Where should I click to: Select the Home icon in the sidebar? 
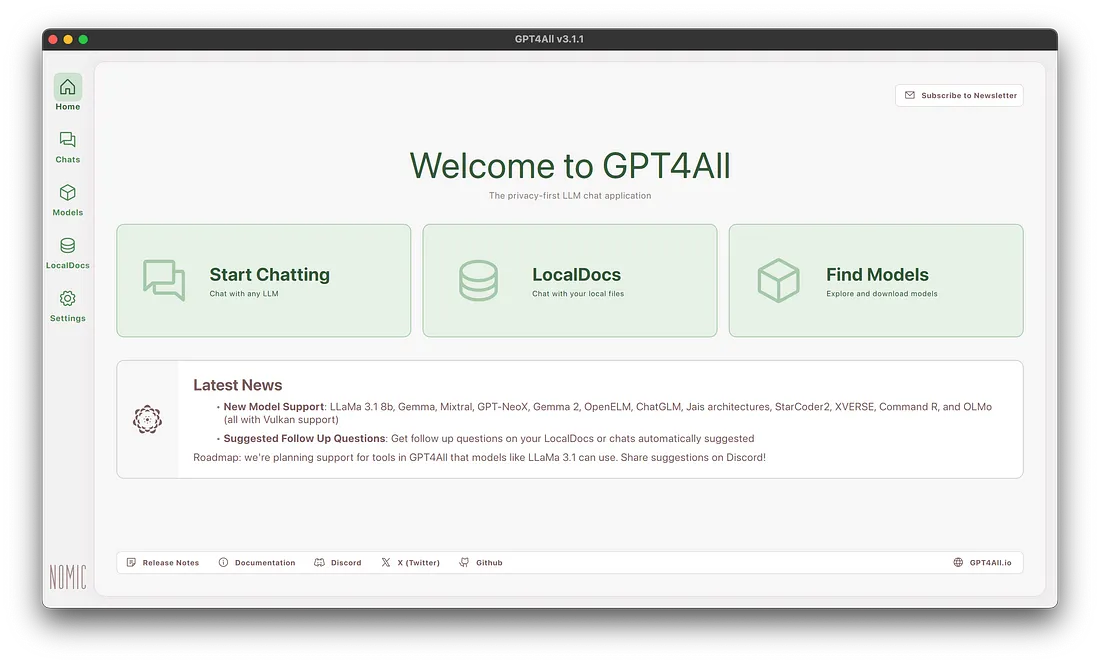click(x=67, y=87)
